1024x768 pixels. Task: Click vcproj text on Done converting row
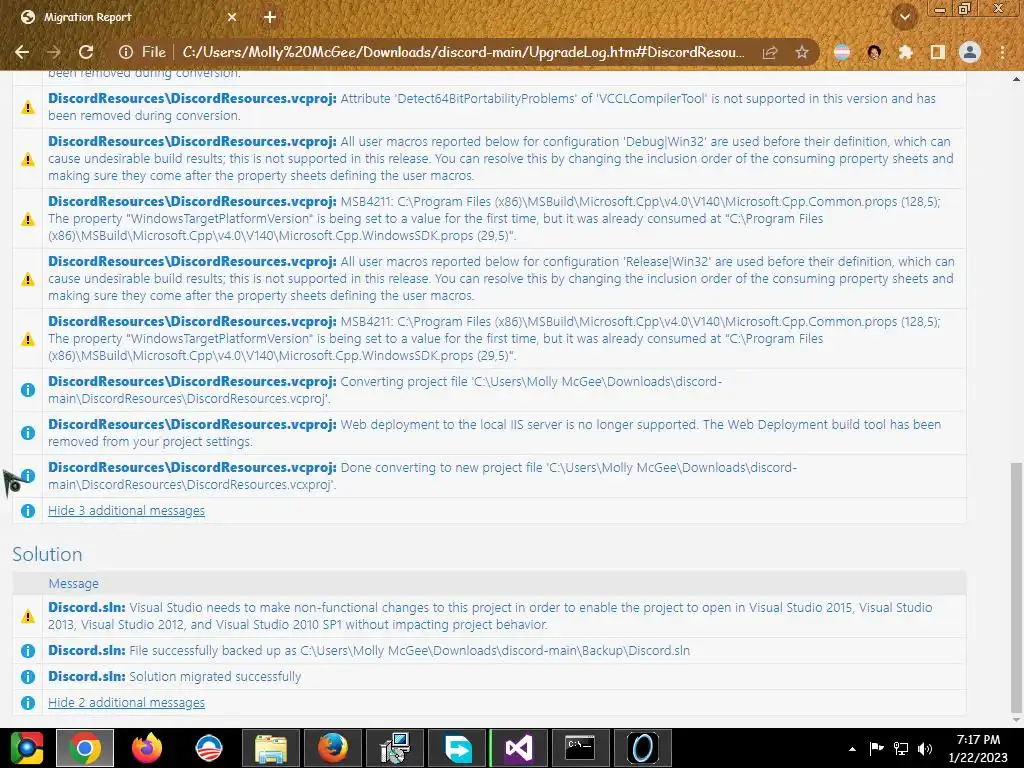192,468
